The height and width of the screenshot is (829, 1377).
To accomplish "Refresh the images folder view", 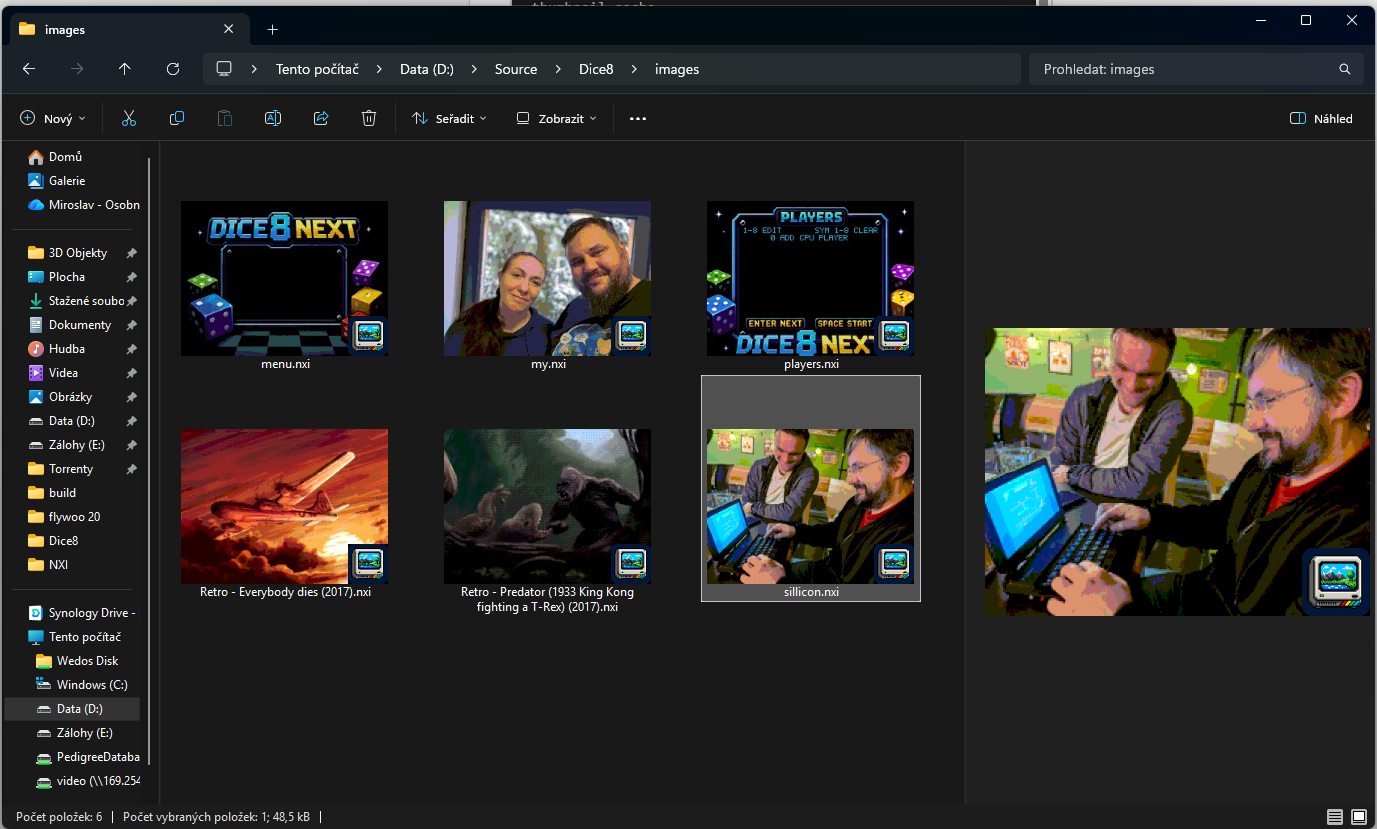I will [173, 69].
